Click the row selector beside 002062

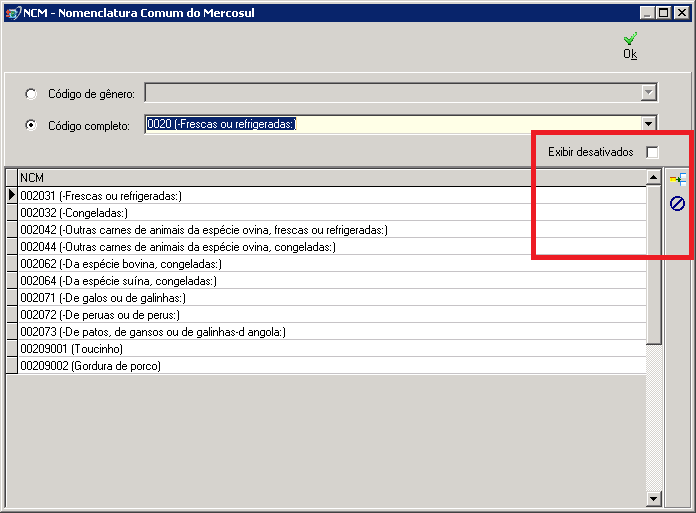[x=12, y=264]
